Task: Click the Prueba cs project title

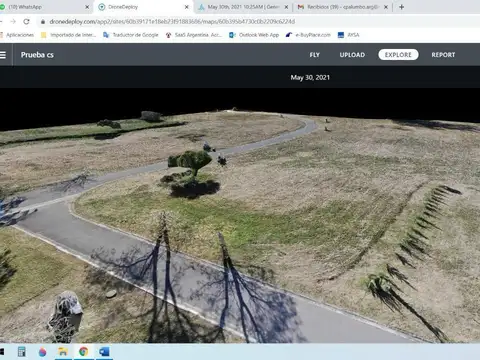Action: coord(37,55)
